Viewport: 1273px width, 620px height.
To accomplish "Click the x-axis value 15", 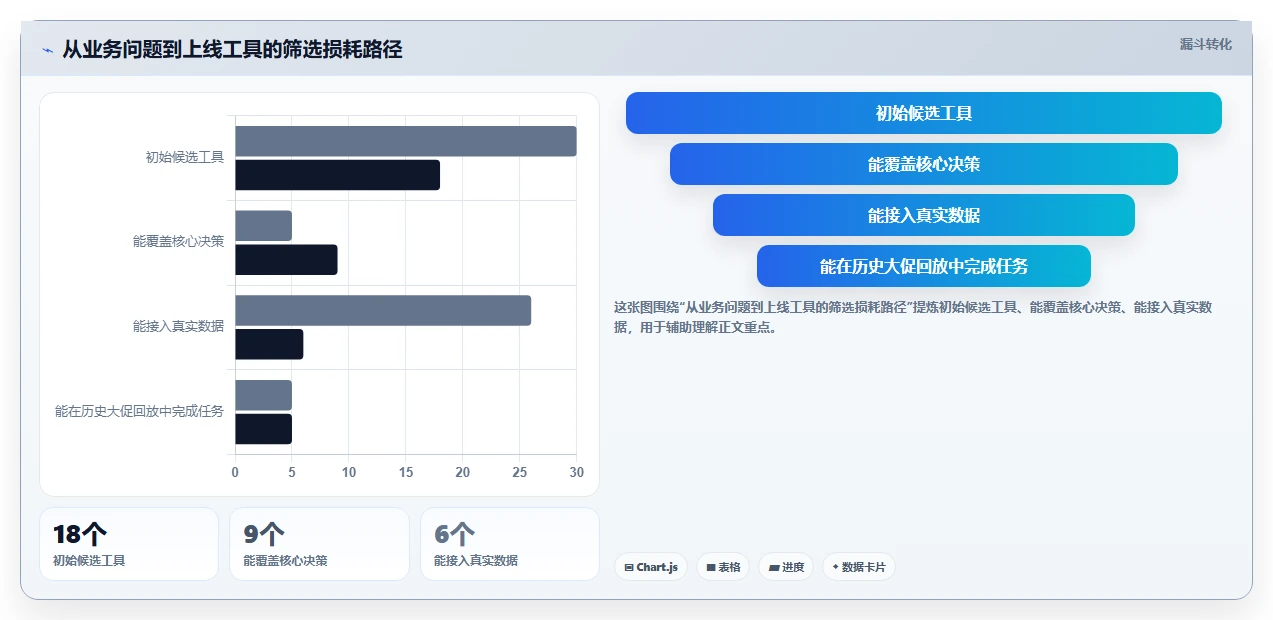I will pos(406,472).
